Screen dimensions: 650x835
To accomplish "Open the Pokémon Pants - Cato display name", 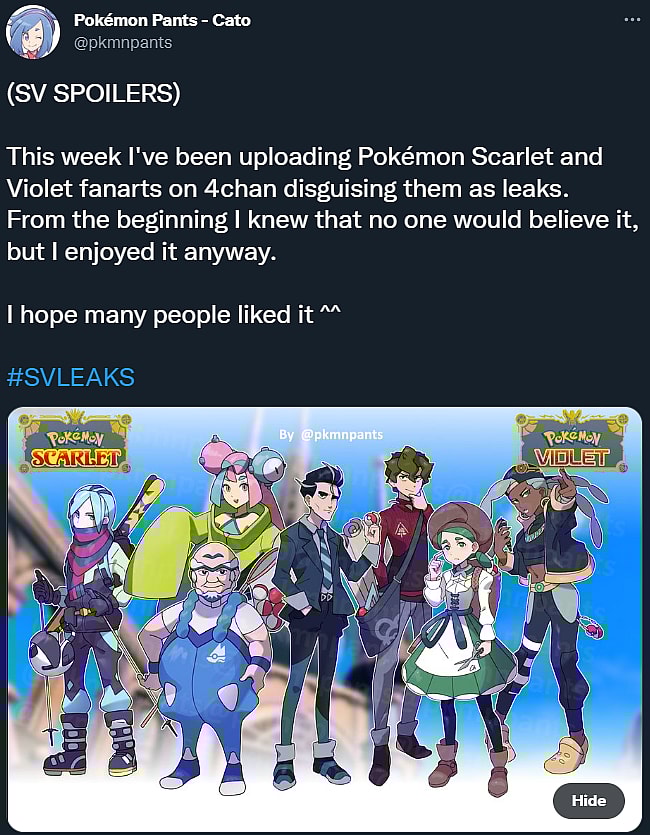I will (162, 20).
